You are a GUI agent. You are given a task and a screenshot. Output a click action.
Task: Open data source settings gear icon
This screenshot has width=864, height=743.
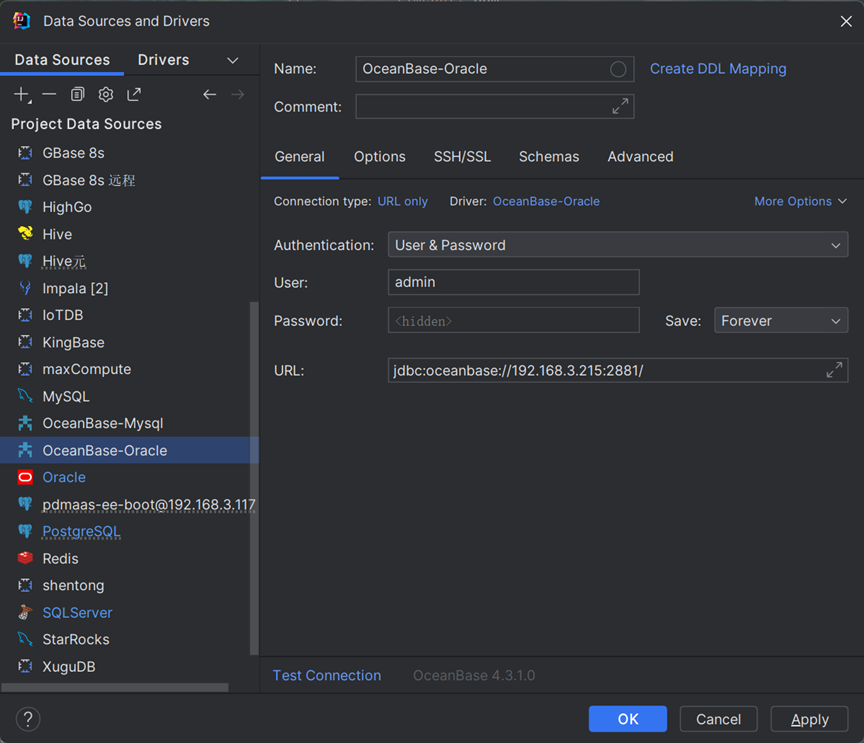pos(105,94)
